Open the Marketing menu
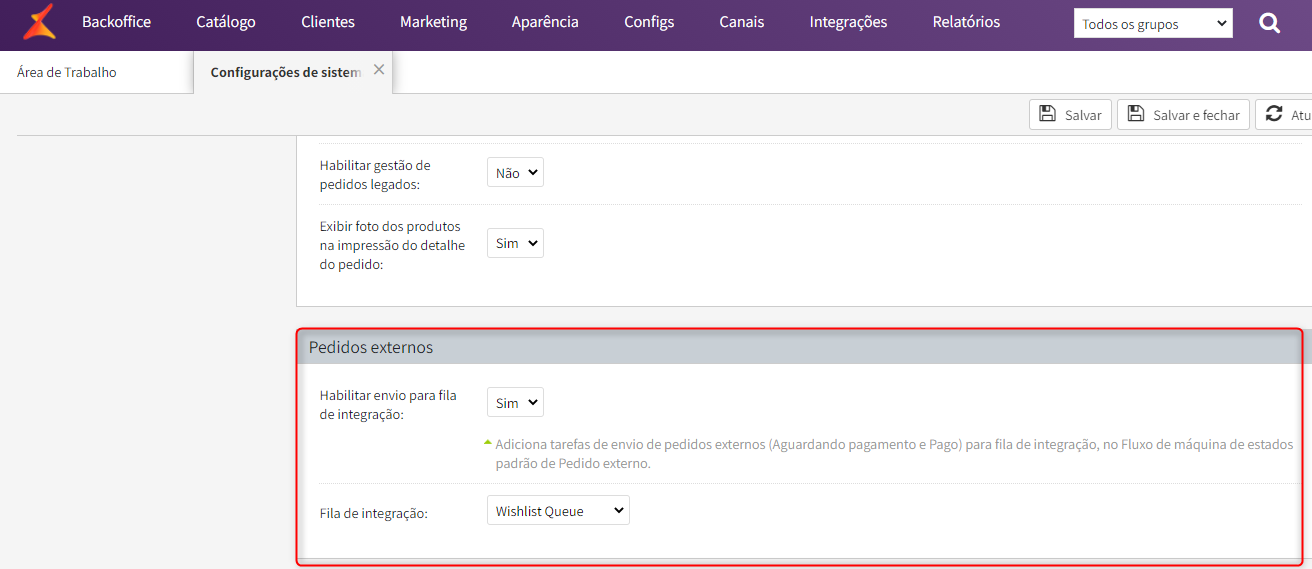The height and width of the screenshot is (569, 1312). coord(433,22)
